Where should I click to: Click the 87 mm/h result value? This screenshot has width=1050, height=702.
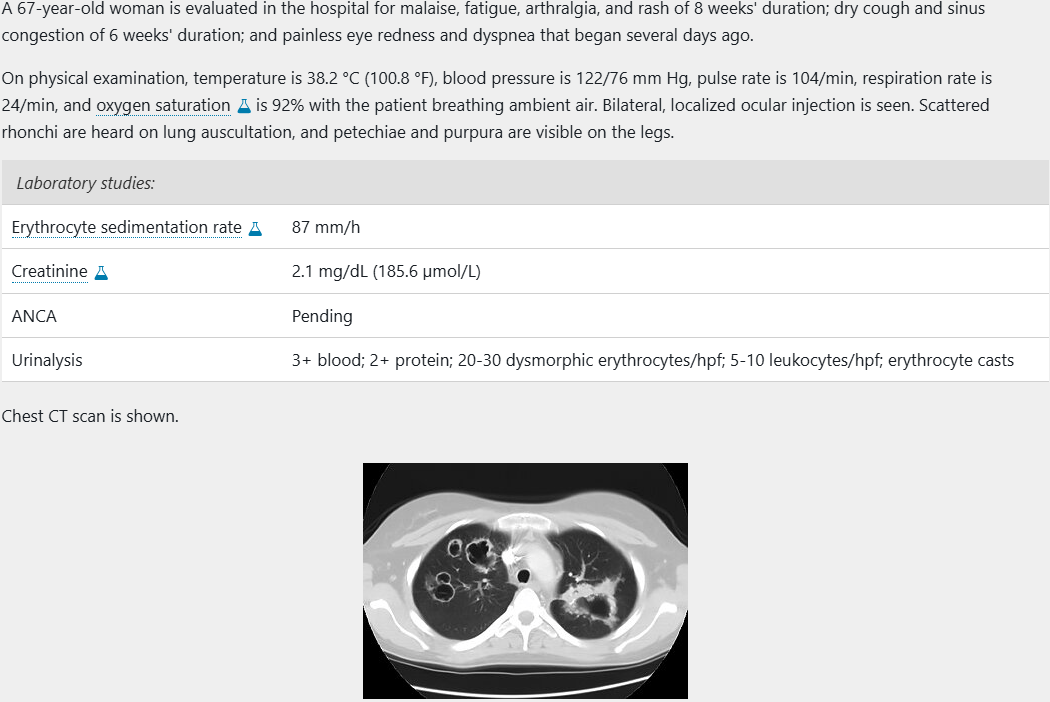click(x=326, y=227)
